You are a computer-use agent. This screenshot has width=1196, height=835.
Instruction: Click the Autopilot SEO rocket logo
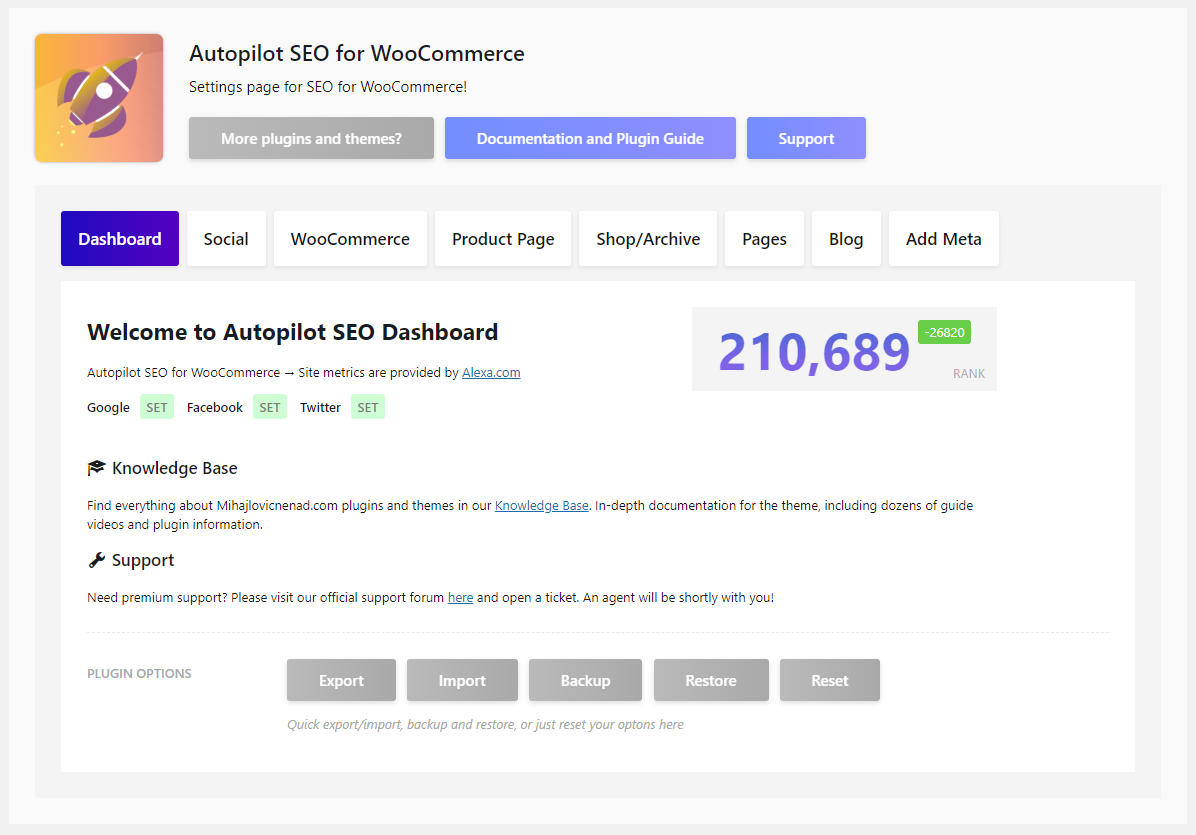pyautogui.click(x=98, y=97)
